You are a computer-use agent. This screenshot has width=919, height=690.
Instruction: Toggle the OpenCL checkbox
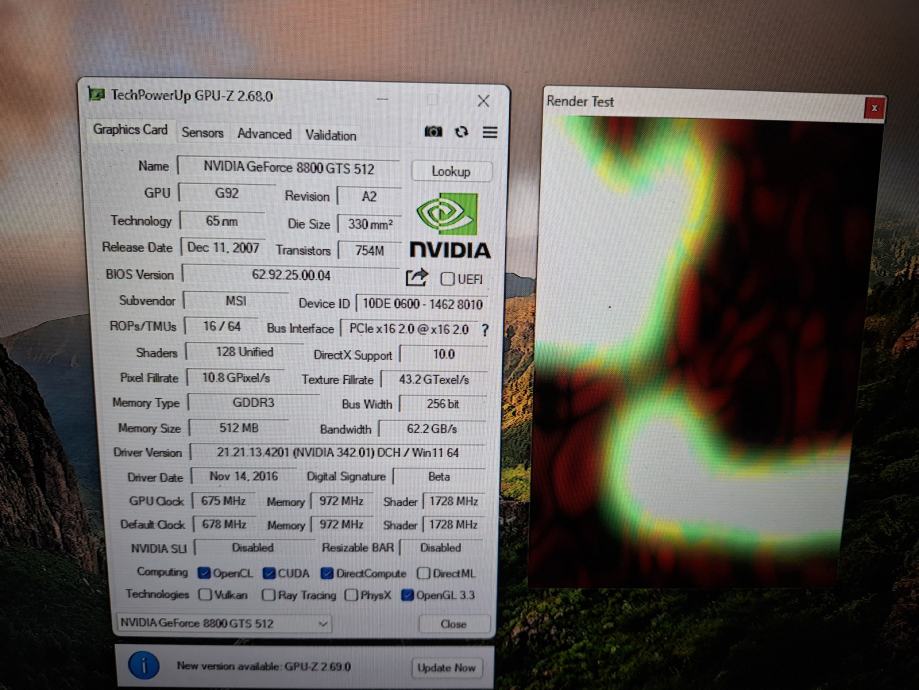coord(204,573)
